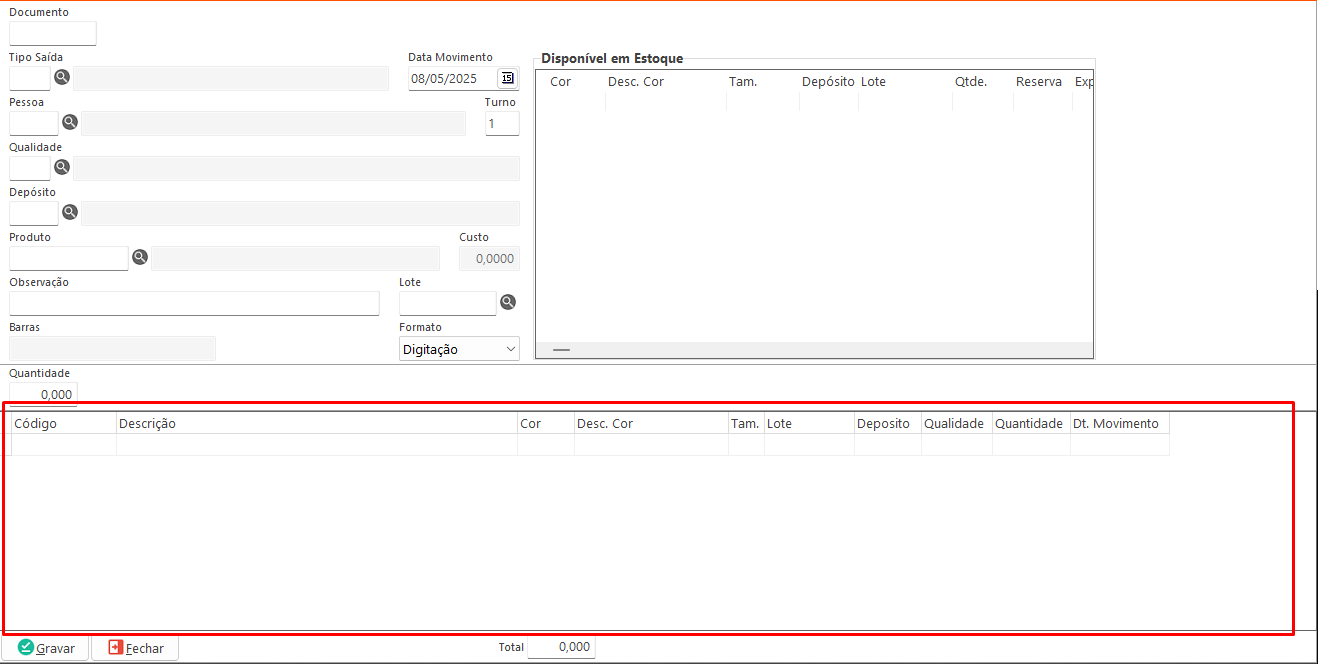Sort by Descrição column header
1318x664 pixels.
click(316, 423)
